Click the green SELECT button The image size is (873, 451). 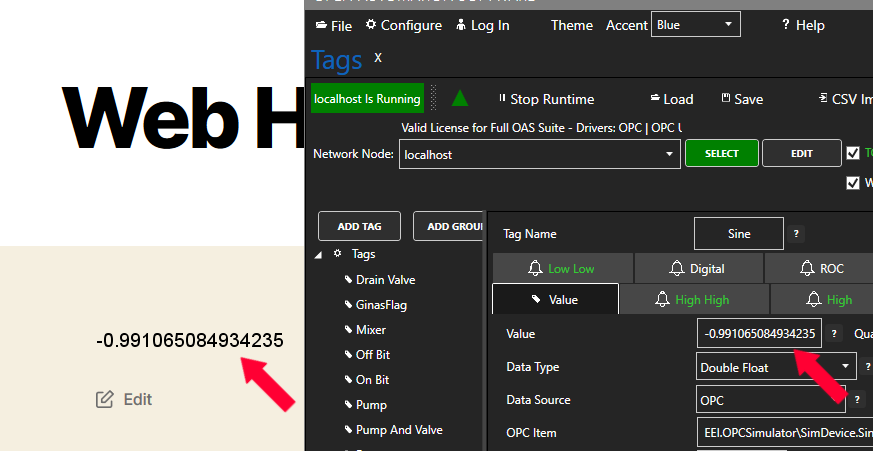[721, 153]
